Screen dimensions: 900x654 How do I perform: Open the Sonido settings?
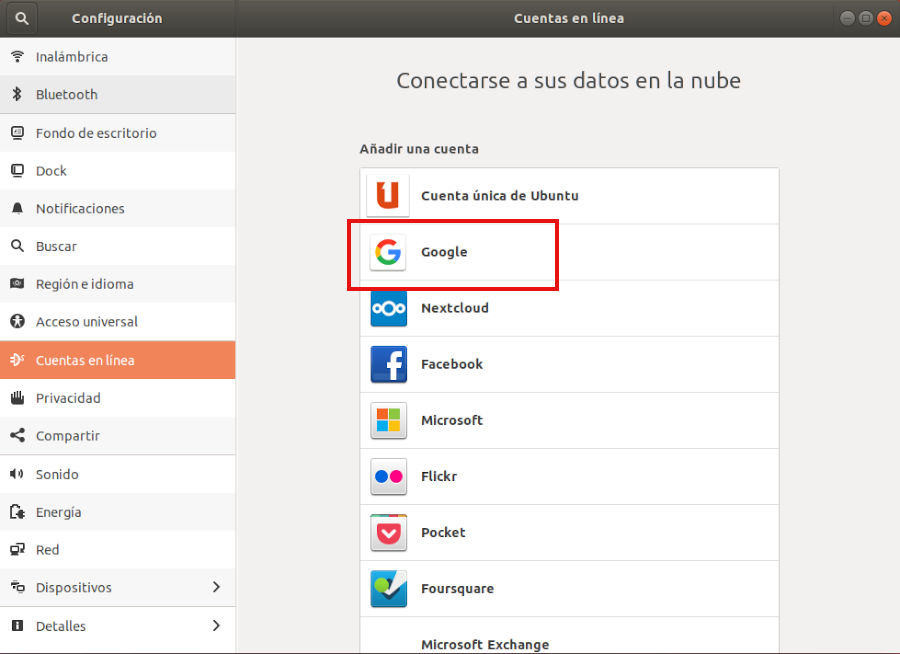(x=118, y=474)
